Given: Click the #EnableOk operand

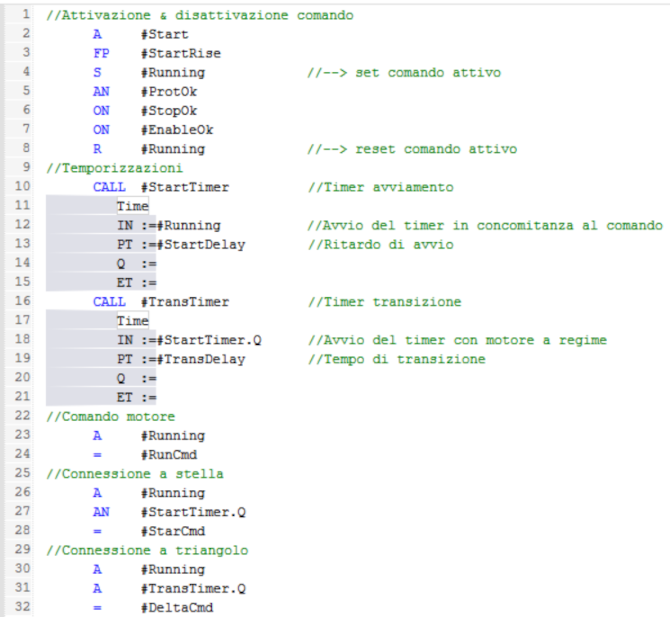Looking at the screenshot, I should [177, 129].
